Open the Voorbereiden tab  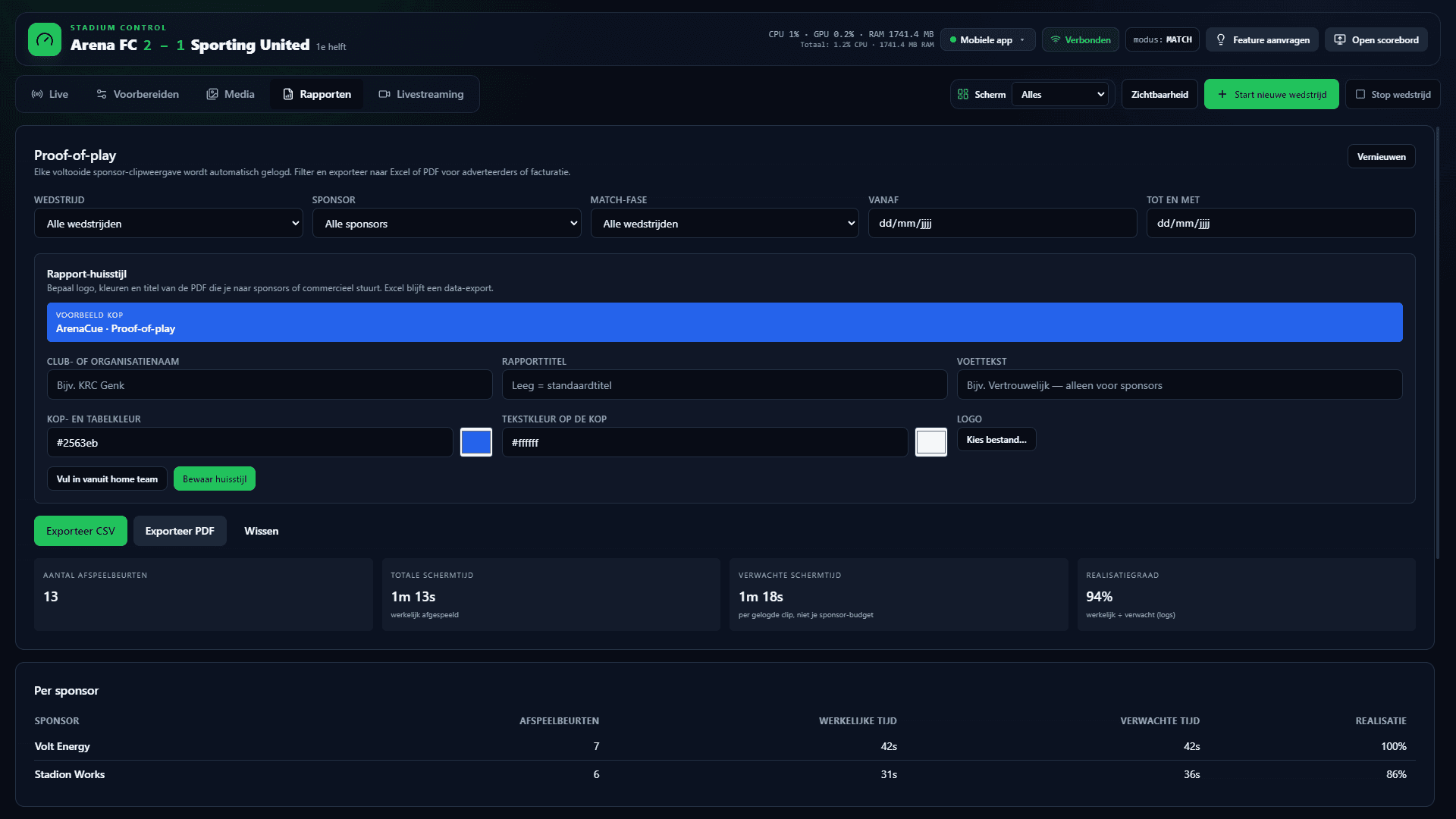tap(137, 94)
